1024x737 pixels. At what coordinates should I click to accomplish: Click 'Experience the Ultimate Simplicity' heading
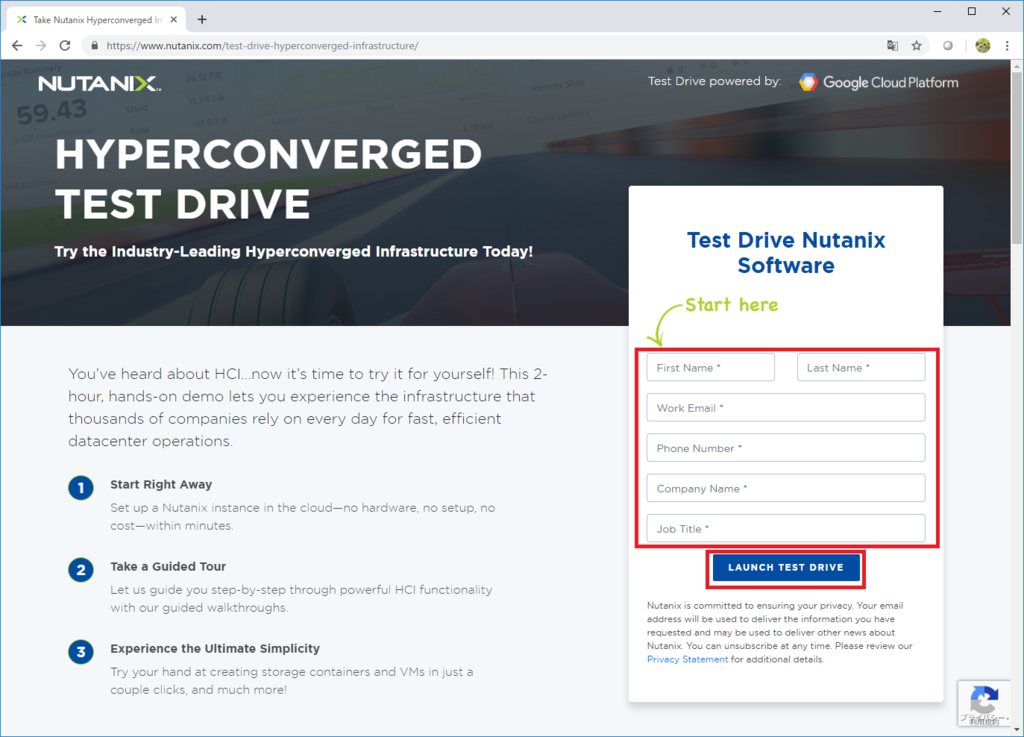coord(215,649)
